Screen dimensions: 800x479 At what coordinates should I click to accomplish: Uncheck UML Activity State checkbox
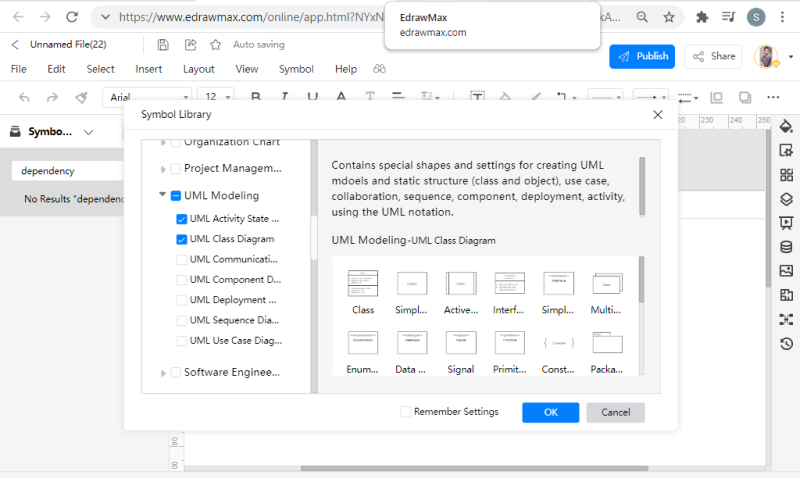pyautogui.click(x=181, y=219)
